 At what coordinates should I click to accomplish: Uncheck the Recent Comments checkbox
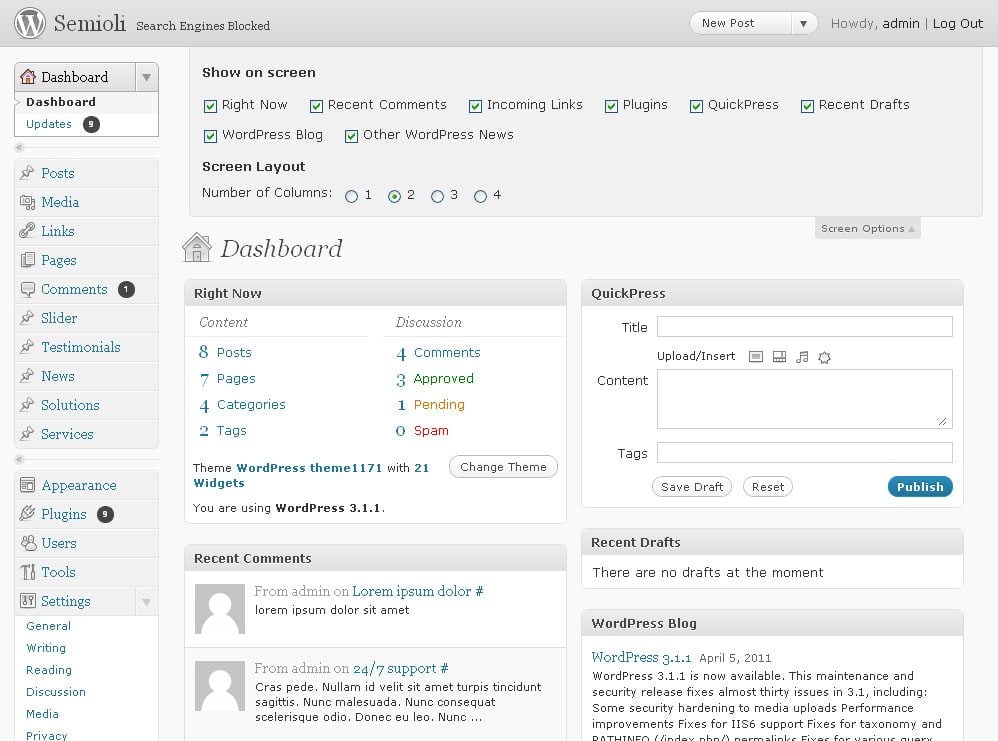316,106
